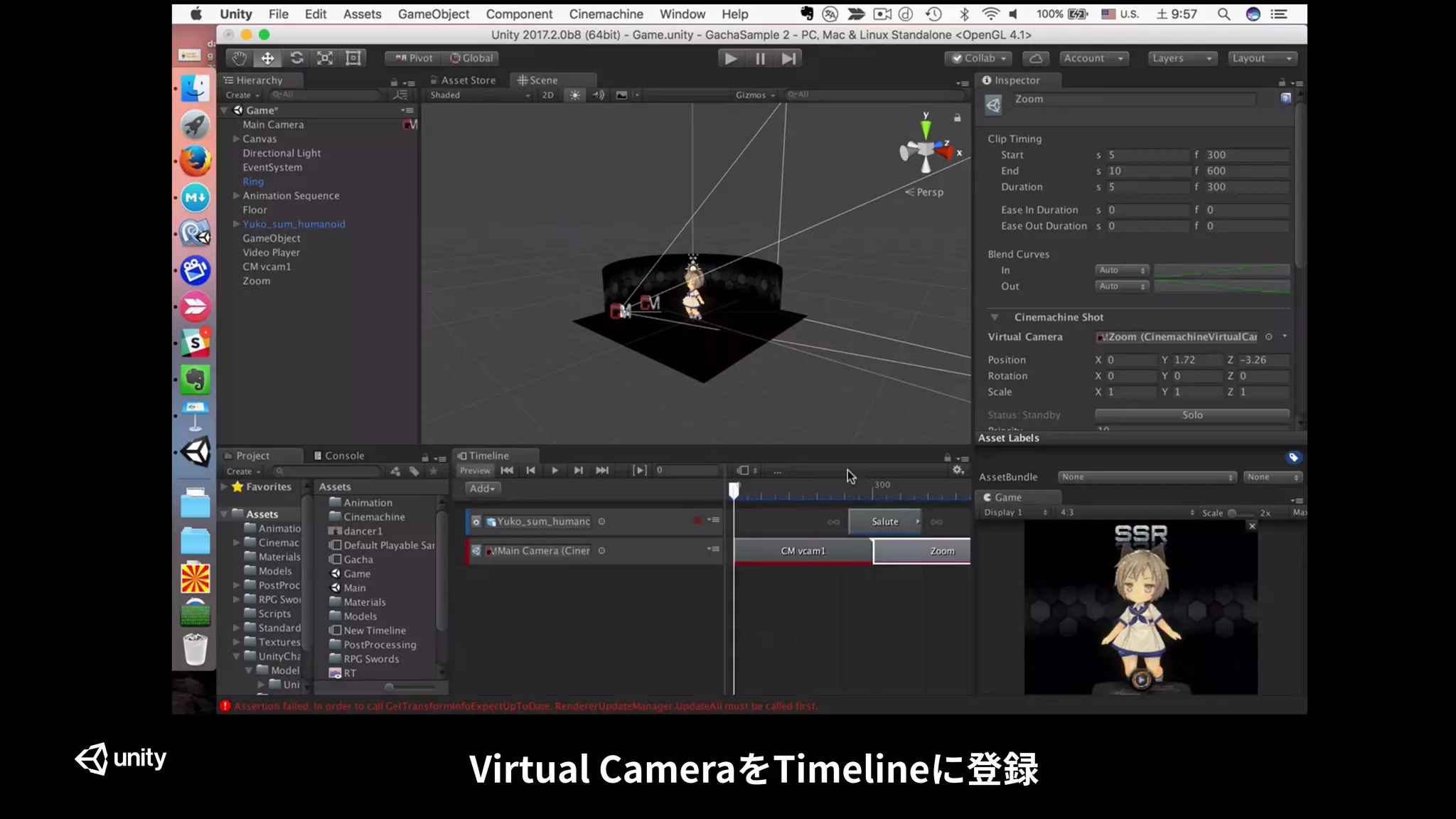Expand Animation Sequence in Hierarchy

tap(236, 196)
